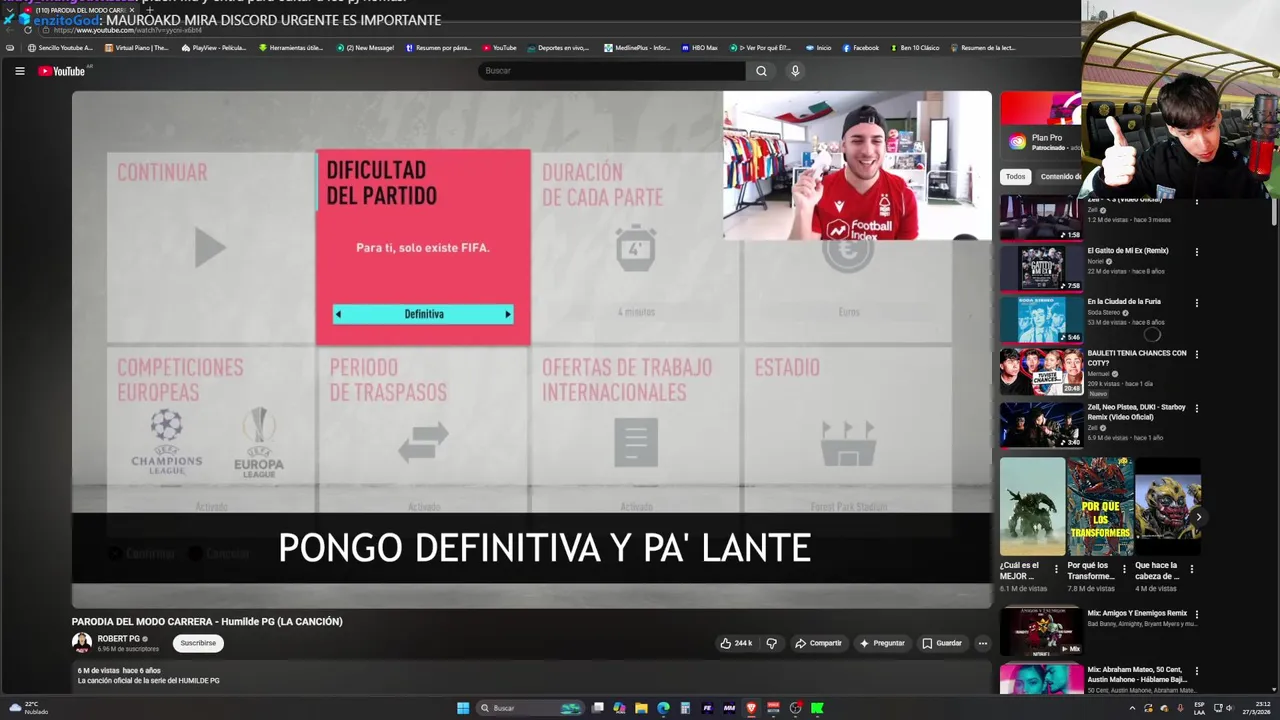Open File Explorer from the taskbar
Screen dimensions: 1280x720
coord(641,708)
